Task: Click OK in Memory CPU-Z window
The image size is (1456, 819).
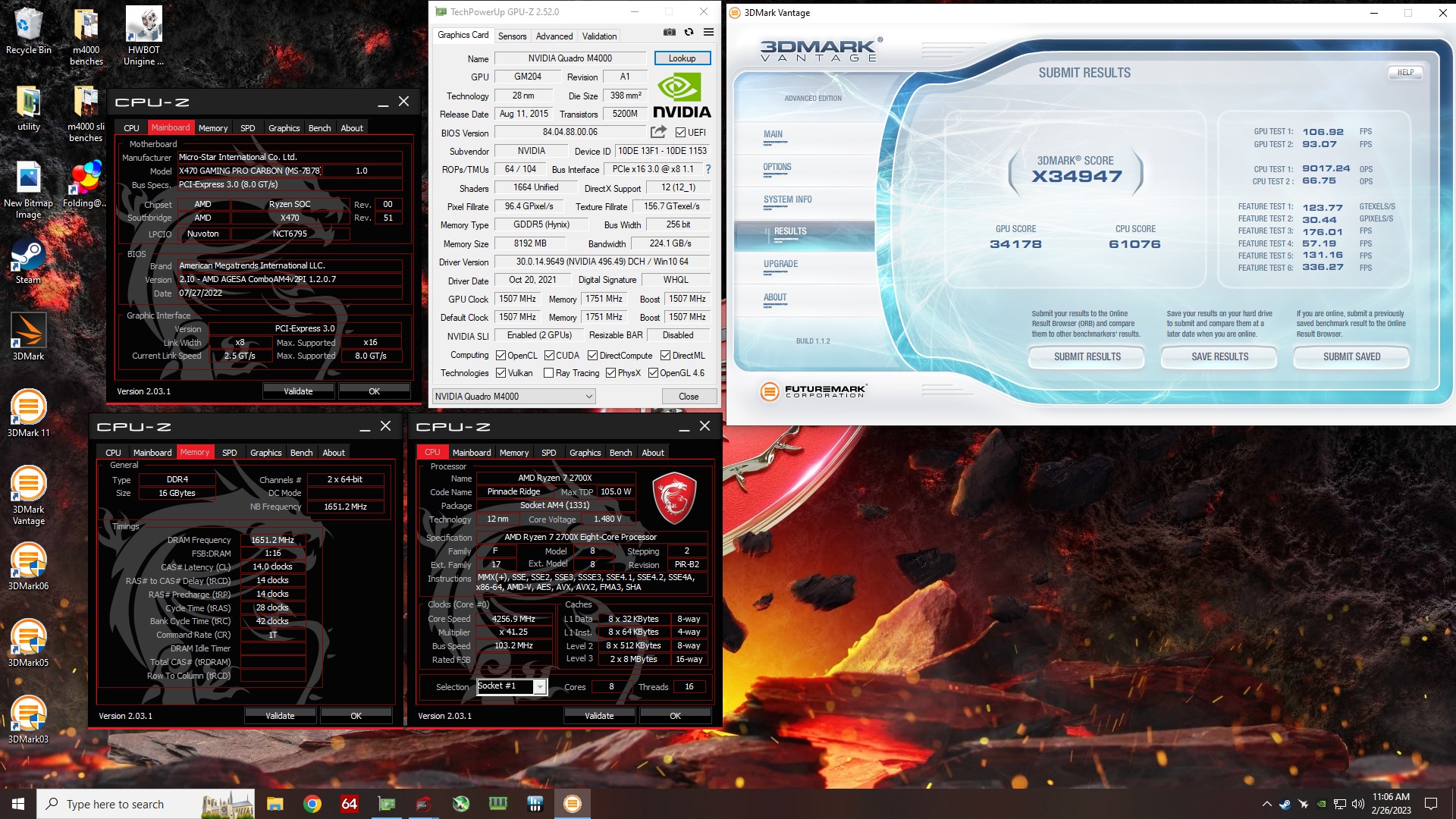Action: coord(356,716)
